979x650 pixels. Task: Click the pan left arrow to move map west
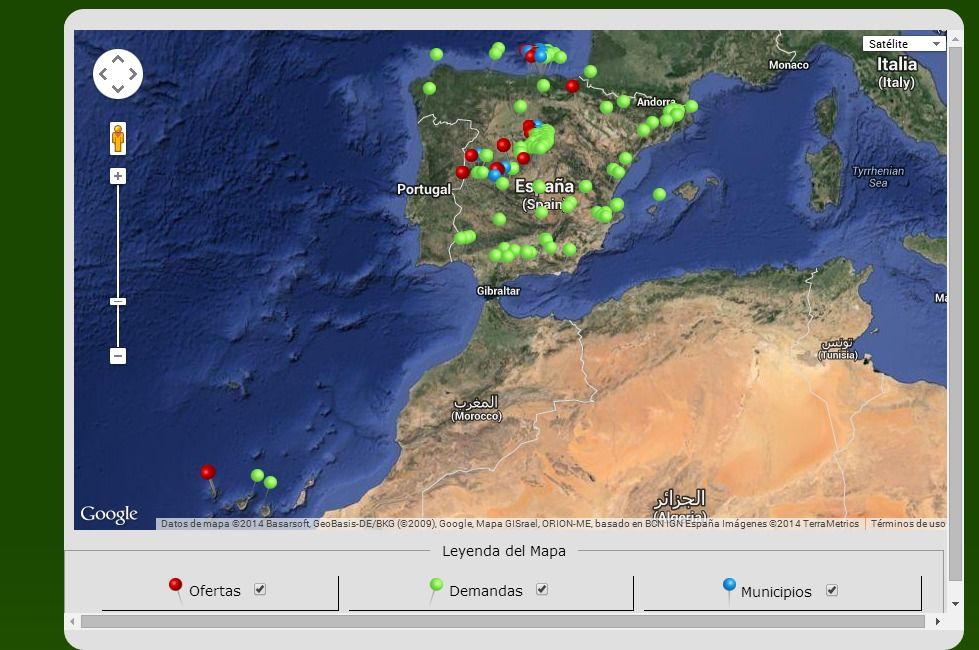click(104, 74)
